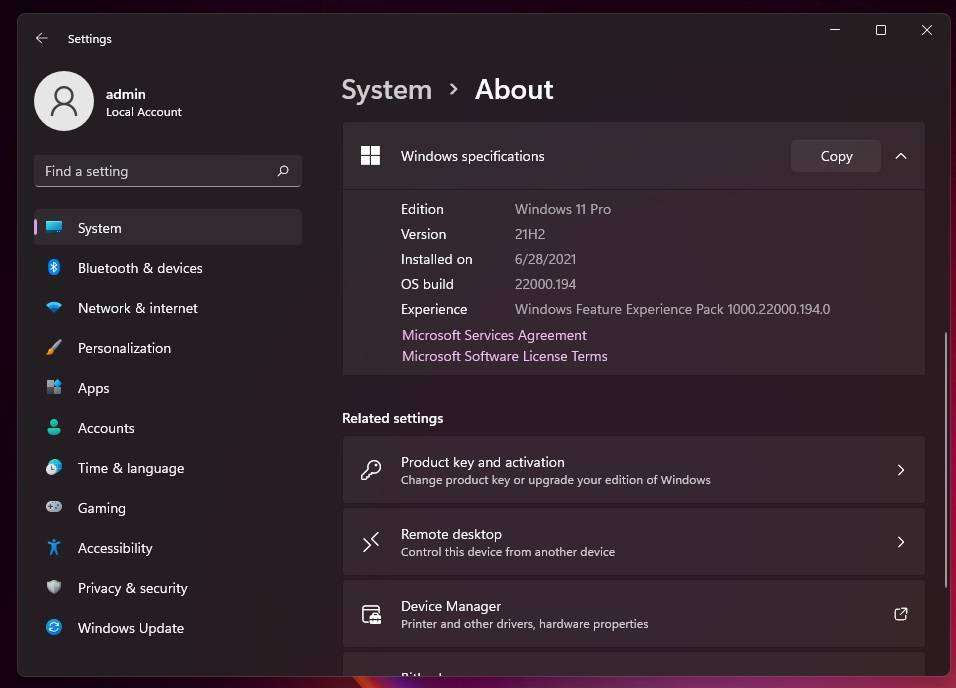Screen dimensions: 956x688
Task: Collapse the Windows specifications section
Action: click(x=900, y=156)
